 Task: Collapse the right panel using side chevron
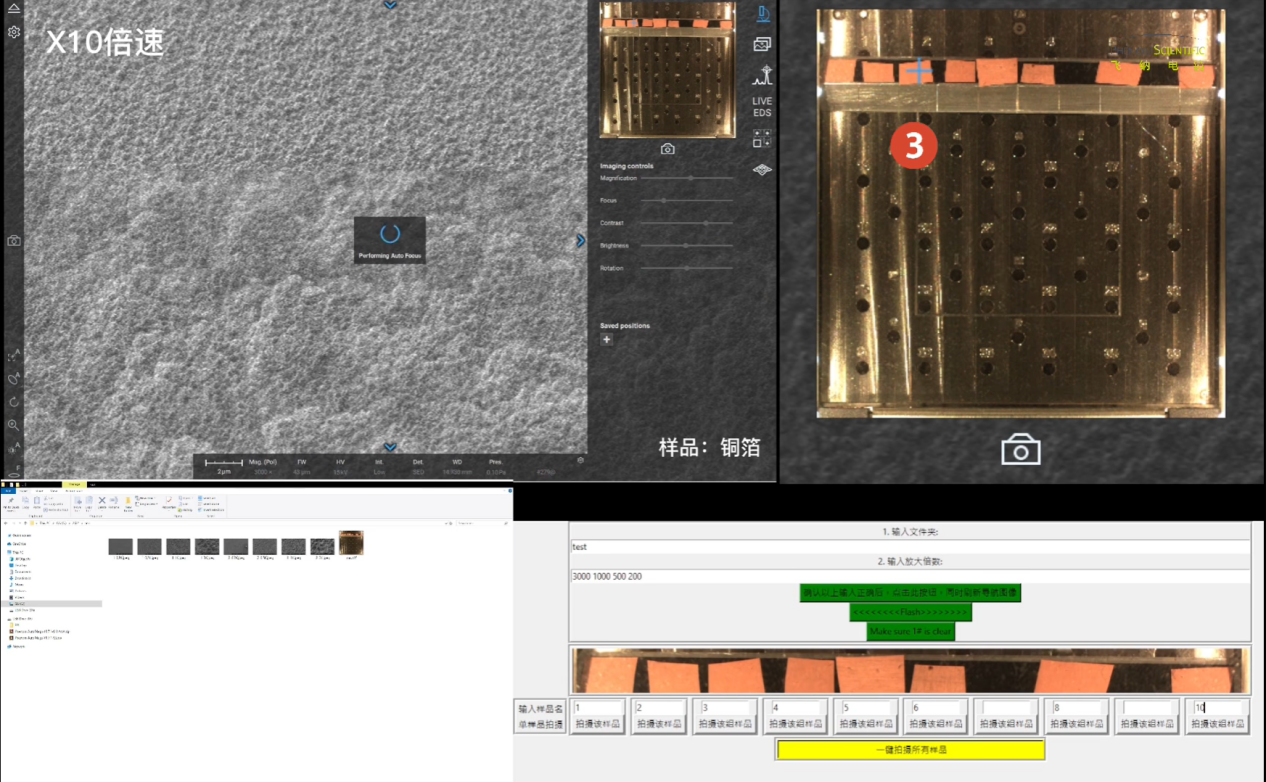pos(580,241)
